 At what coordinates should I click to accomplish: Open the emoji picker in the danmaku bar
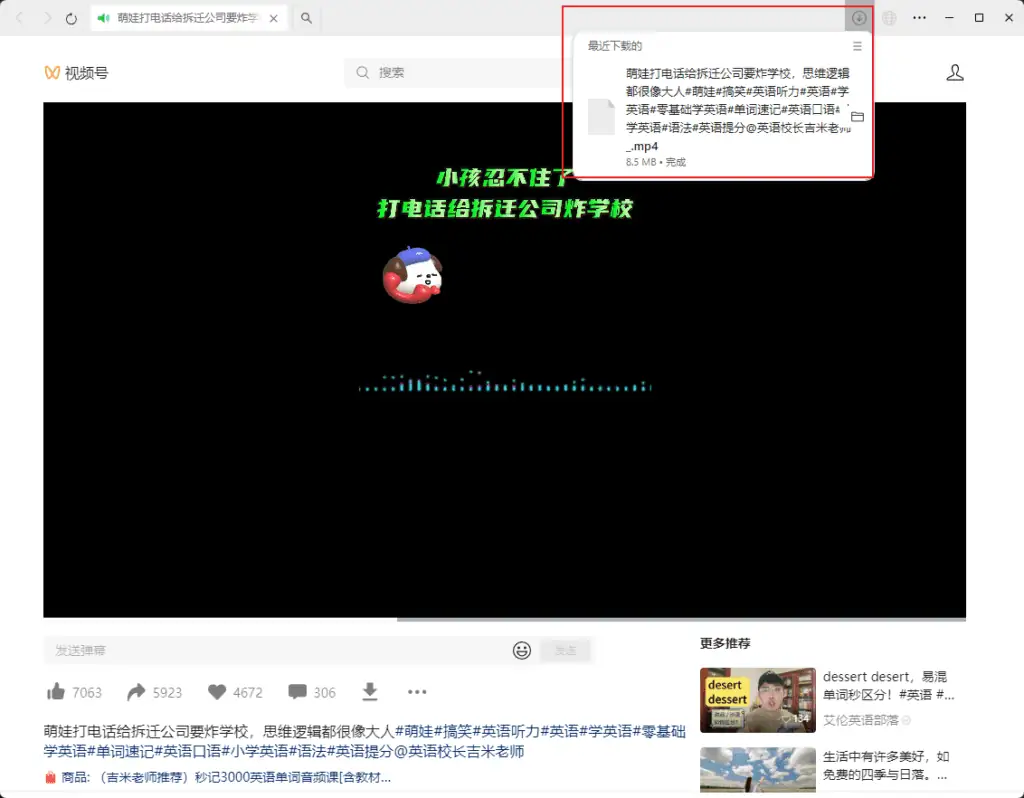[521, 650]
